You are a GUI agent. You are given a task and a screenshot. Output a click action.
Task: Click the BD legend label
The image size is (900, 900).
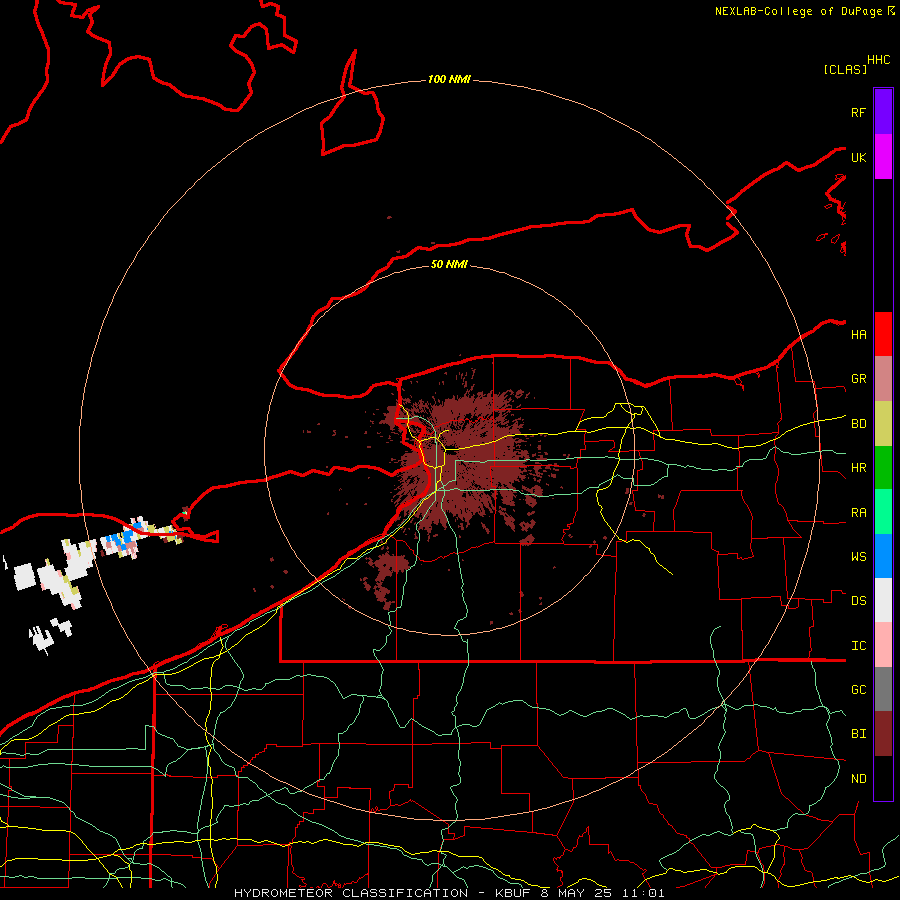coord(858,424)
